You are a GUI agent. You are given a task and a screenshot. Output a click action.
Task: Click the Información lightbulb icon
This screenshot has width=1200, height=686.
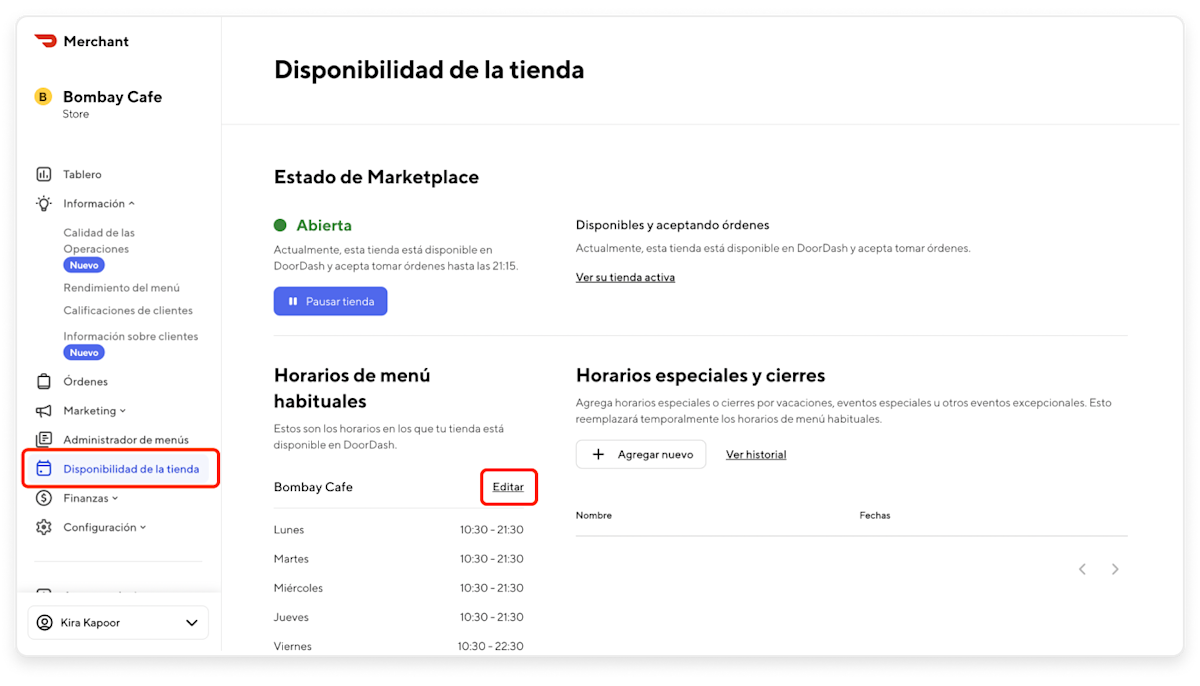tap(43, 203)
